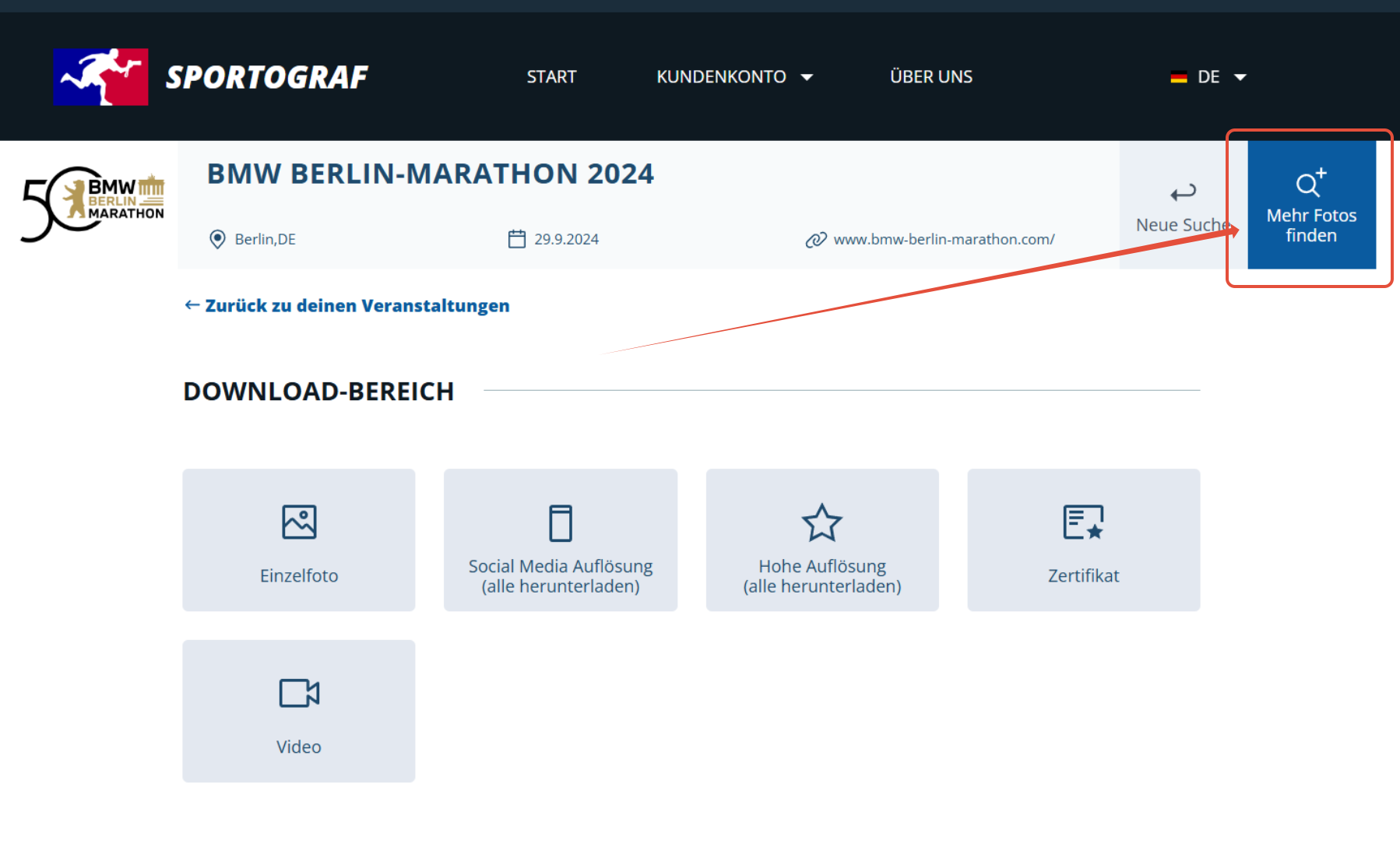The width and height of the screenshot is (1400, 851).
Task: Click the back arrow icon before Zurück
Action: (x=192, y=305)
